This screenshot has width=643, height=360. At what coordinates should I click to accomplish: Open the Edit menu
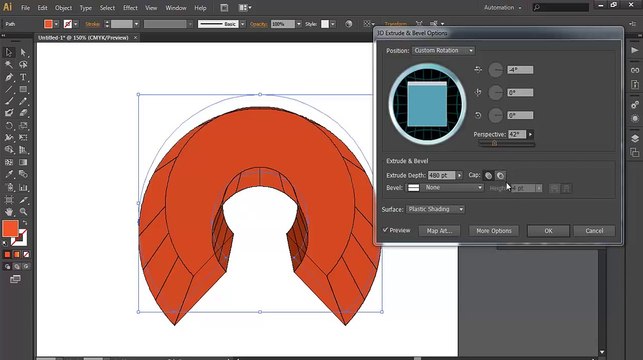42,8
